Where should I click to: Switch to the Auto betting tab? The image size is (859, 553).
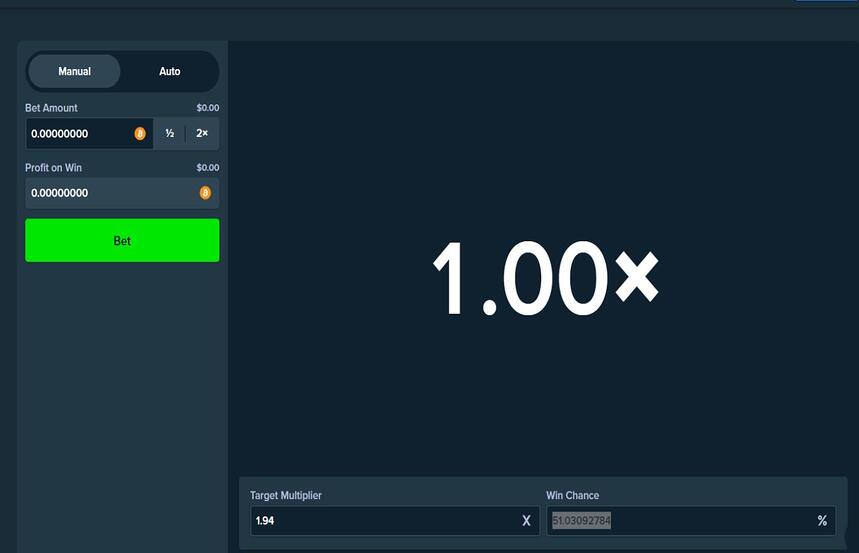[x=169, y=71]
